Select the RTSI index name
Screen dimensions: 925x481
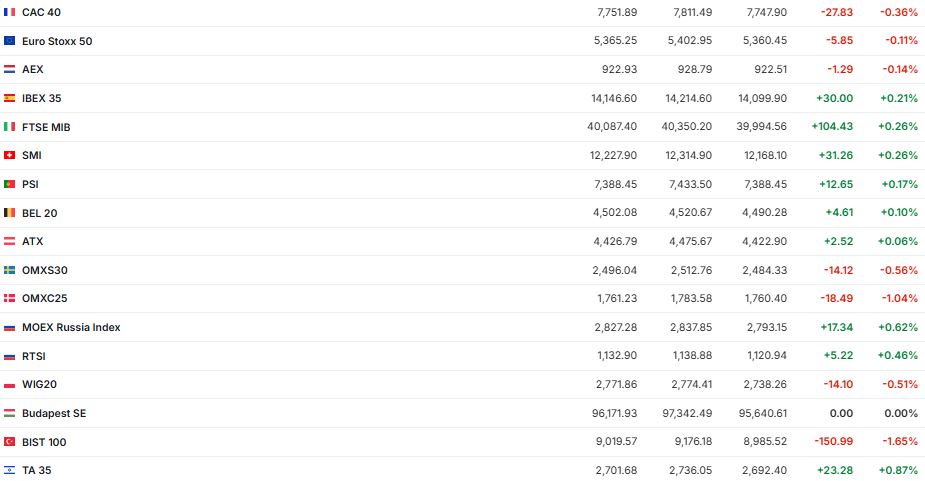[x=34, y=356]
